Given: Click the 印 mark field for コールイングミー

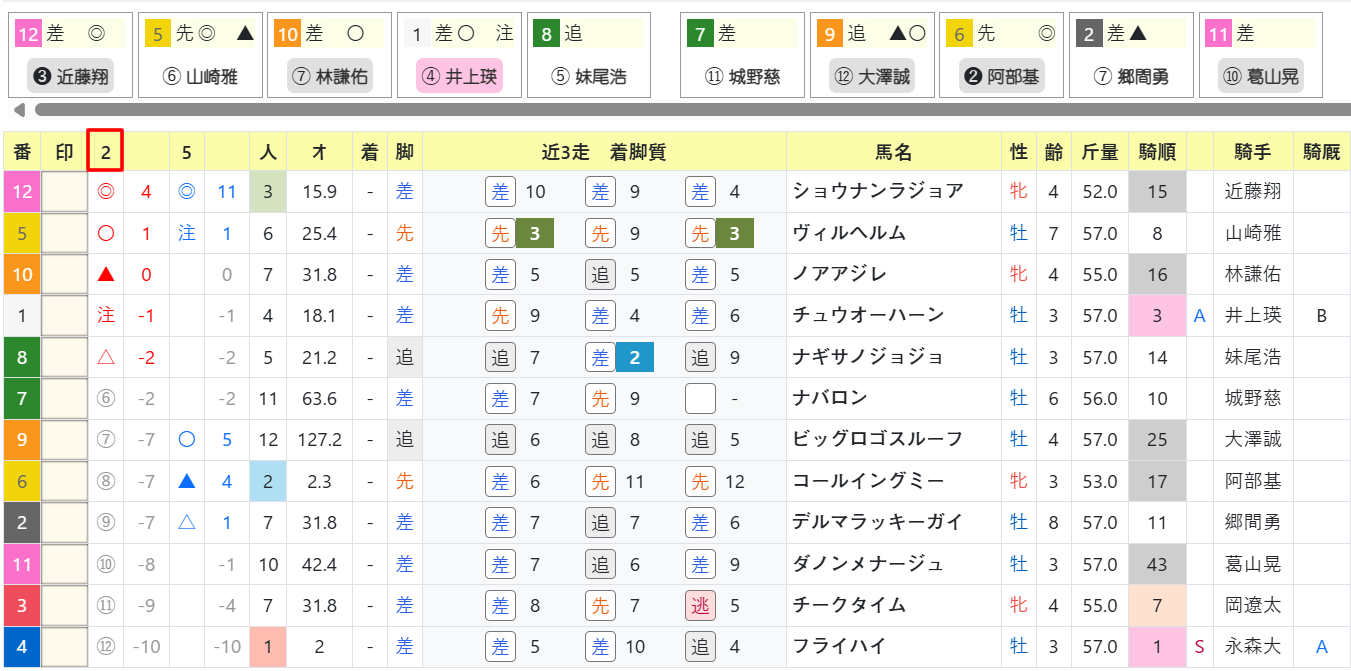Looking at the screenshot, I should [x=65, y=481].
